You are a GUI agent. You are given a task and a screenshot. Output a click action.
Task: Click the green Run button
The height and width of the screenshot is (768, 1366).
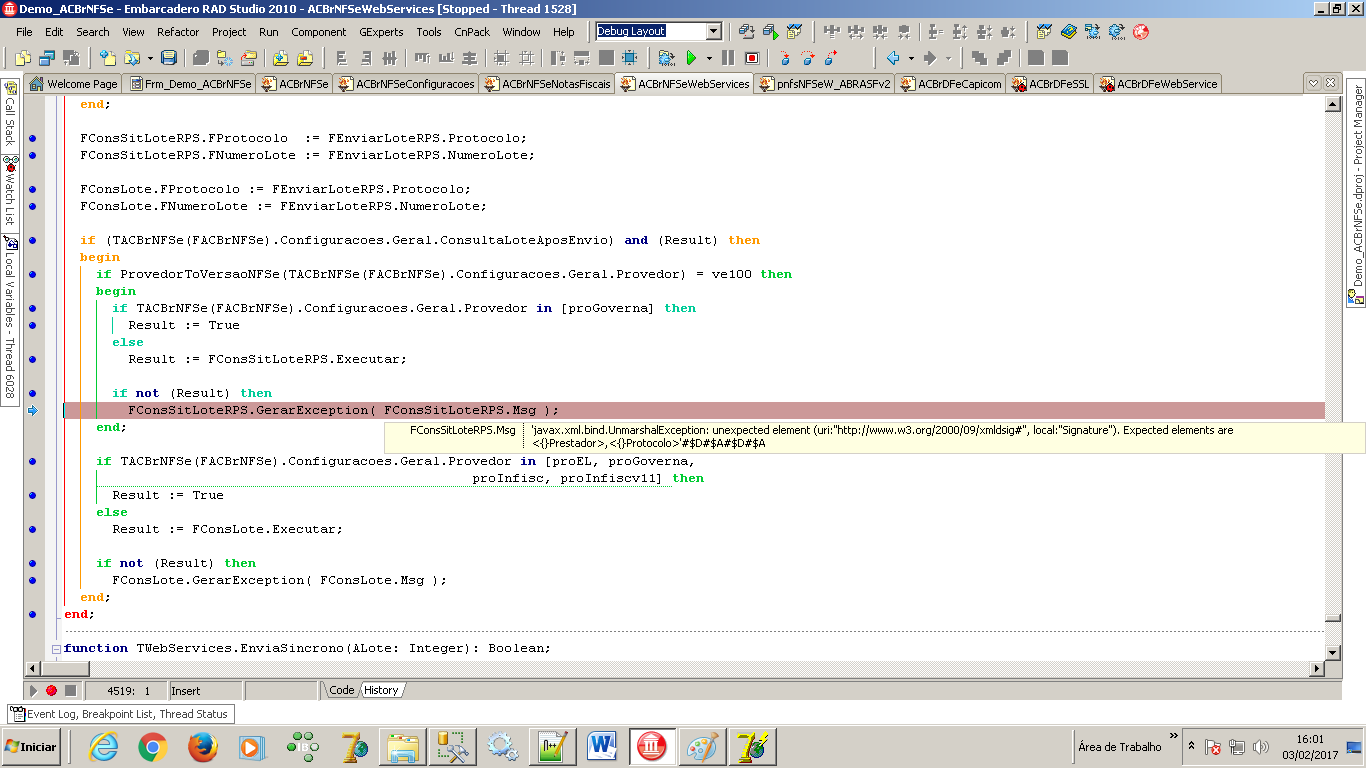click(691, 58)
